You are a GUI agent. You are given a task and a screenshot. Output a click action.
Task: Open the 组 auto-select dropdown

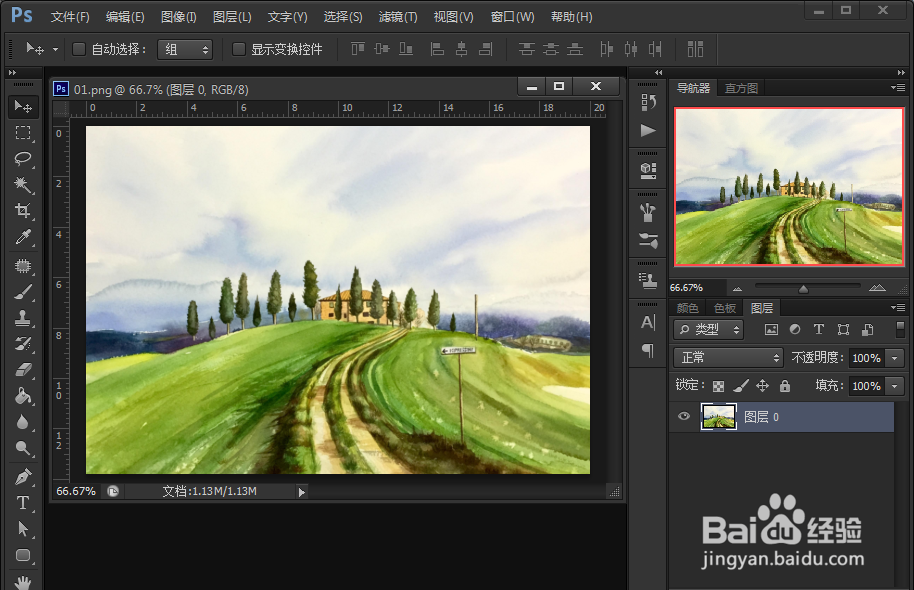[x=185, y=50]
